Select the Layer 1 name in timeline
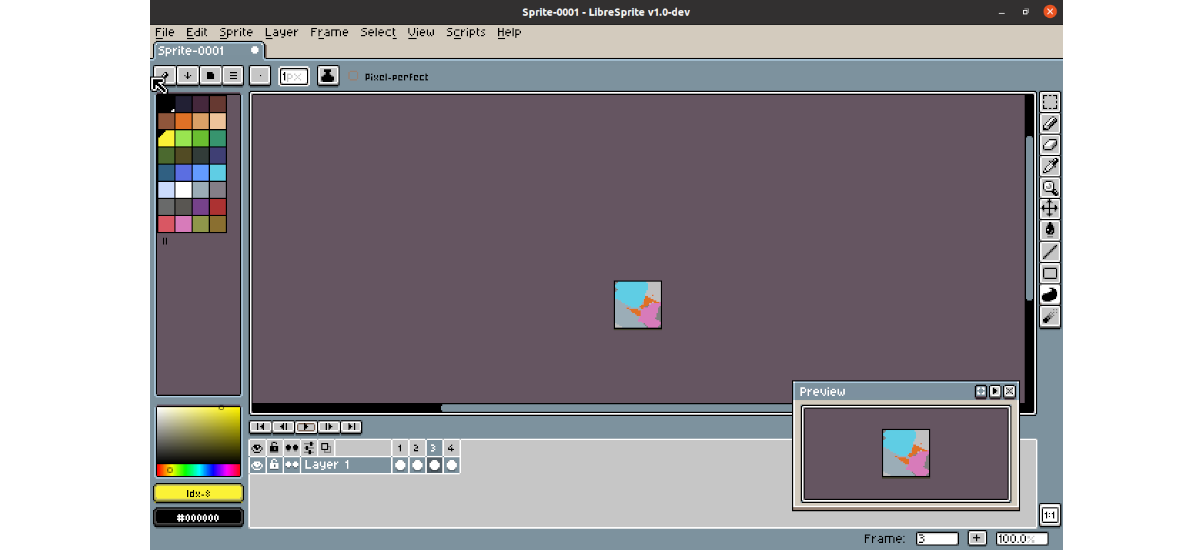 click(346, 465)
